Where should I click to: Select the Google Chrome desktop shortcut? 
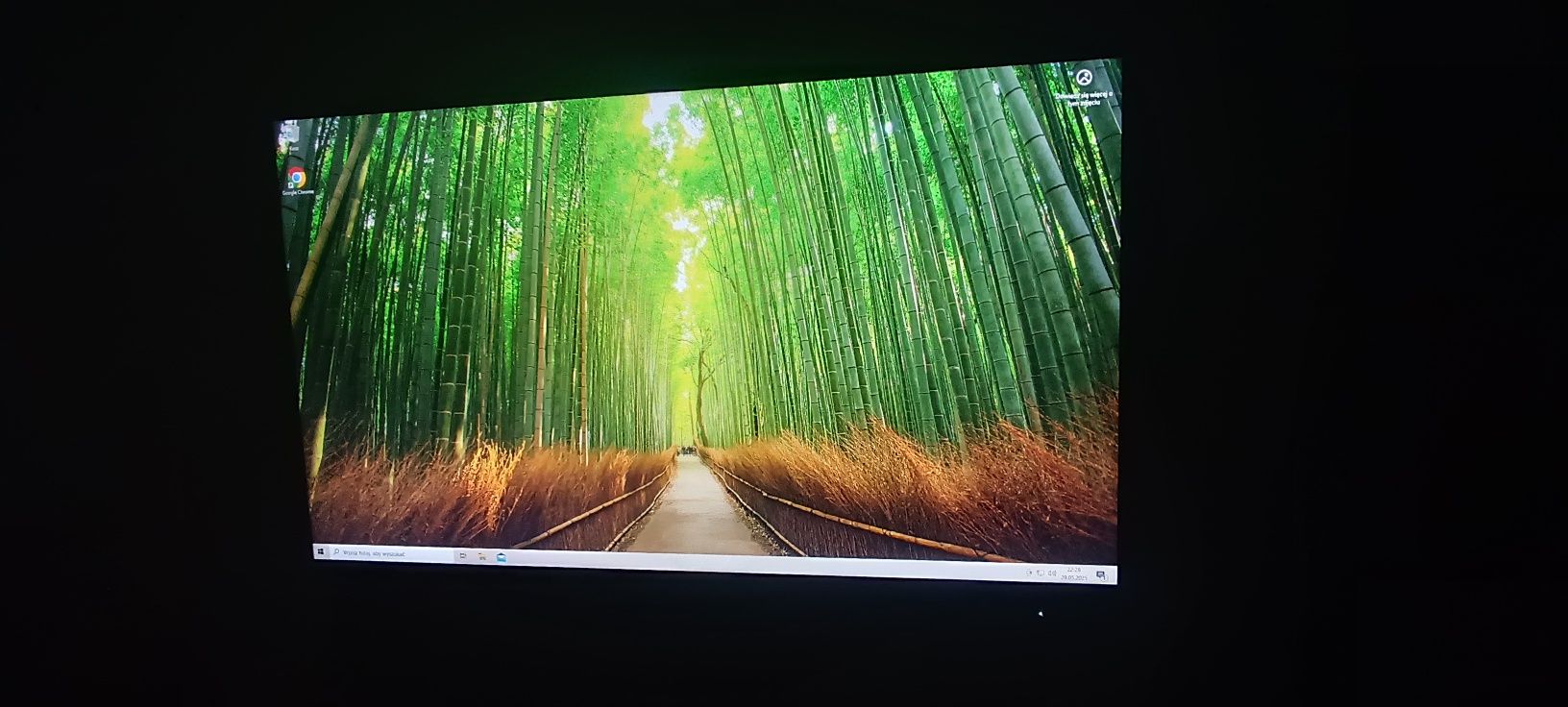pos(297,178)
